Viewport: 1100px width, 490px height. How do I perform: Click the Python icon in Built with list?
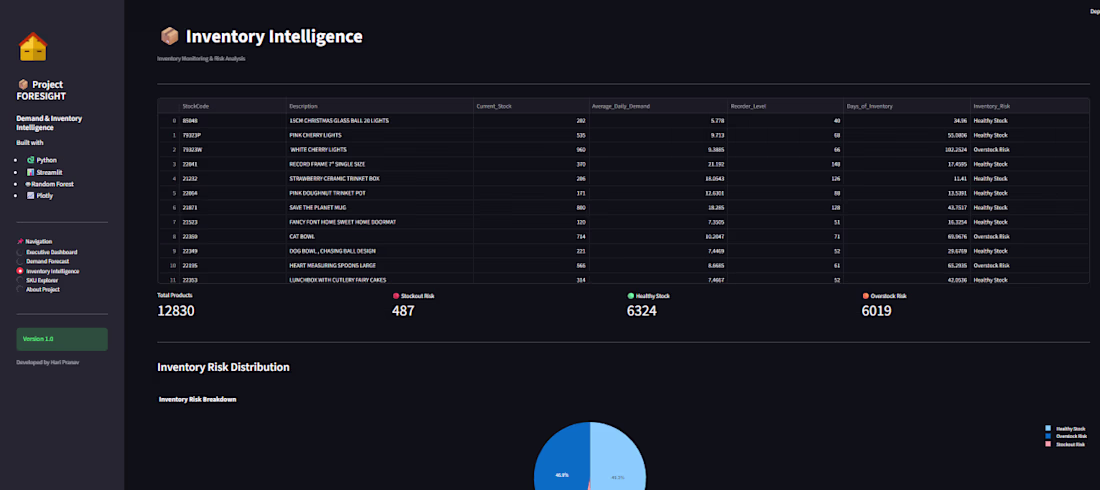coord(30,160)
